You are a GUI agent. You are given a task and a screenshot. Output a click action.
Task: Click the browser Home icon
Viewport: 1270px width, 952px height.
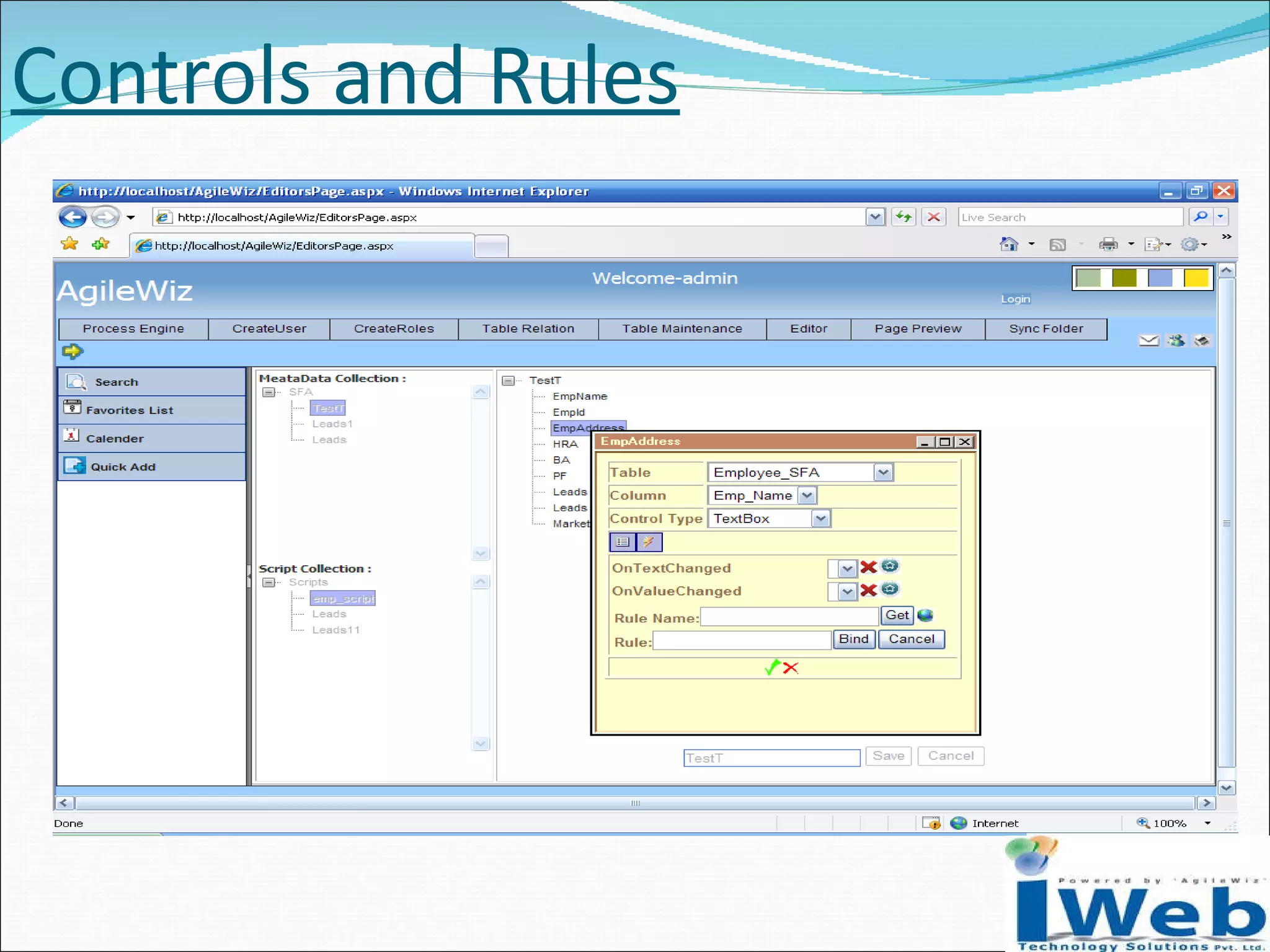point(1009,244)
